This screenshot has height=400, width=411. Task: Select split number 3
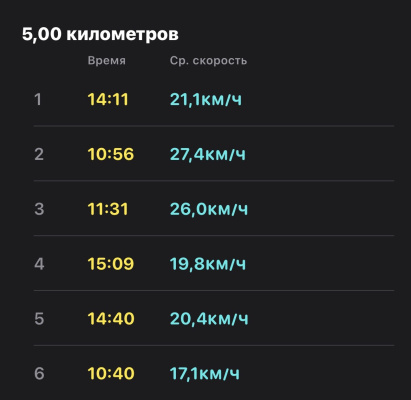click(x=39, y=209)
